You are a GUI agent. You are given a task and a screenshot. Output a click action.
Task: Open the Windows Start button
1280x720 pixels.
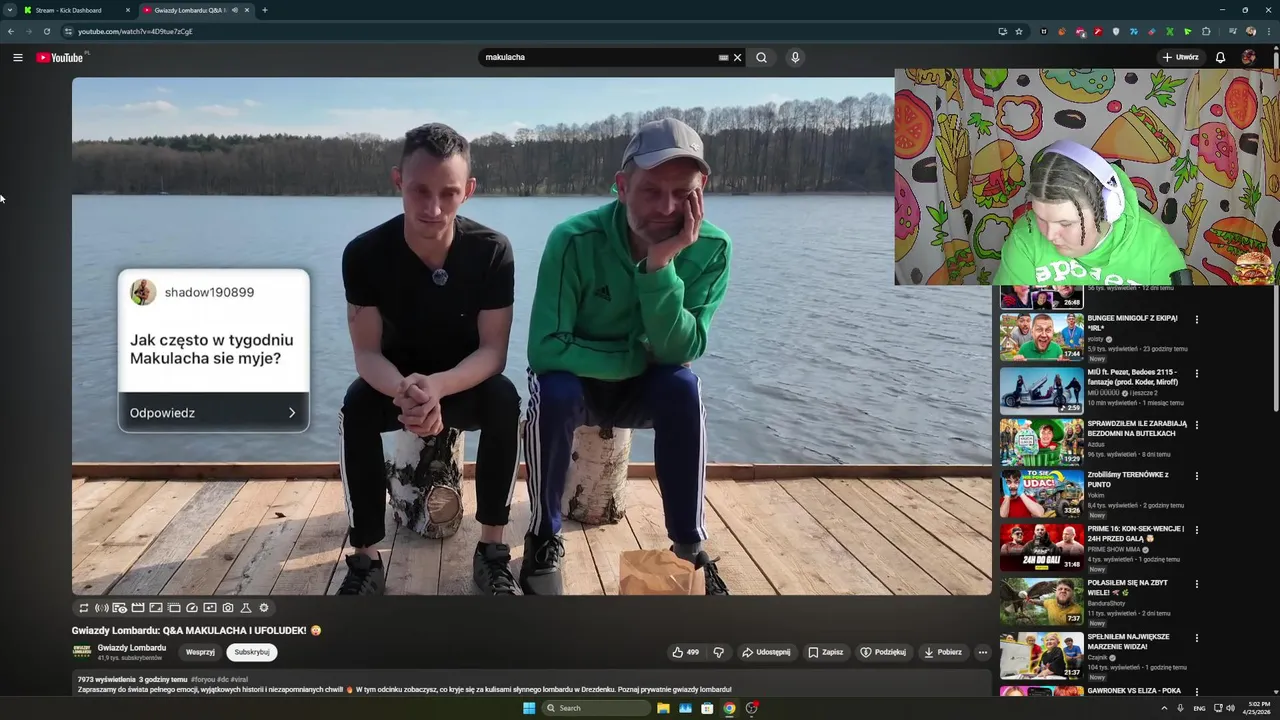529,708
